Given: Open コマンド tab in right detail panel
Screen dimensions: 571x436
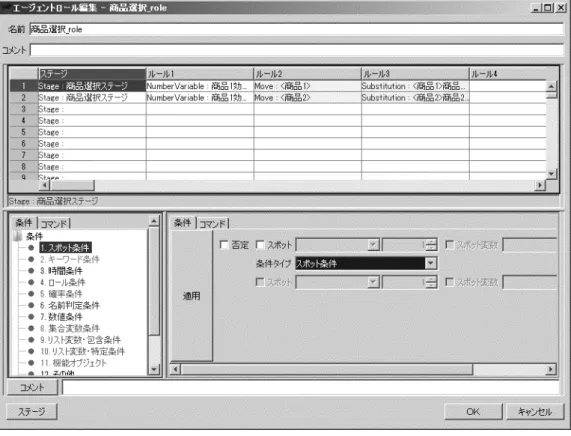Looking at the screenshot, I should (212, 224).
